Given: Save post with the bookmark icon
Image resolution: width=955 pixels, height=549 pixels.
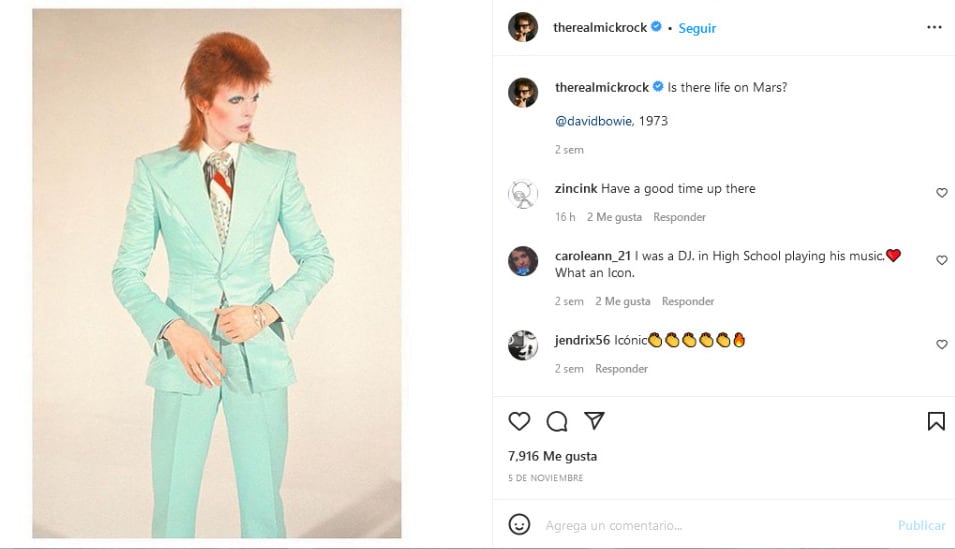Looking at the screenshot, I should point(936,421).
